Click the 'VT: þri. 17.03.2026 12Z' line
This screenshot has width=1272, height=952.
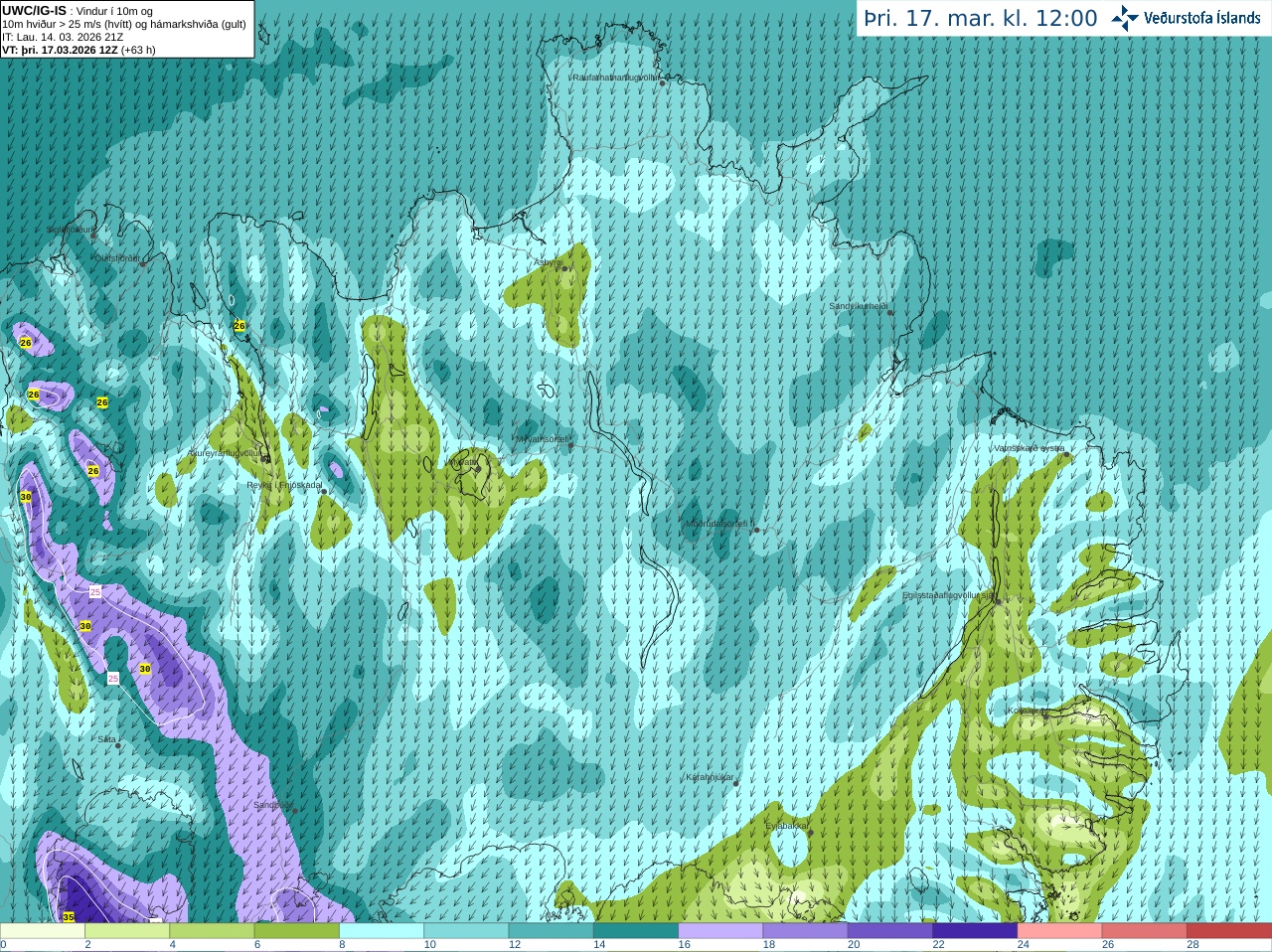[60, 50]
